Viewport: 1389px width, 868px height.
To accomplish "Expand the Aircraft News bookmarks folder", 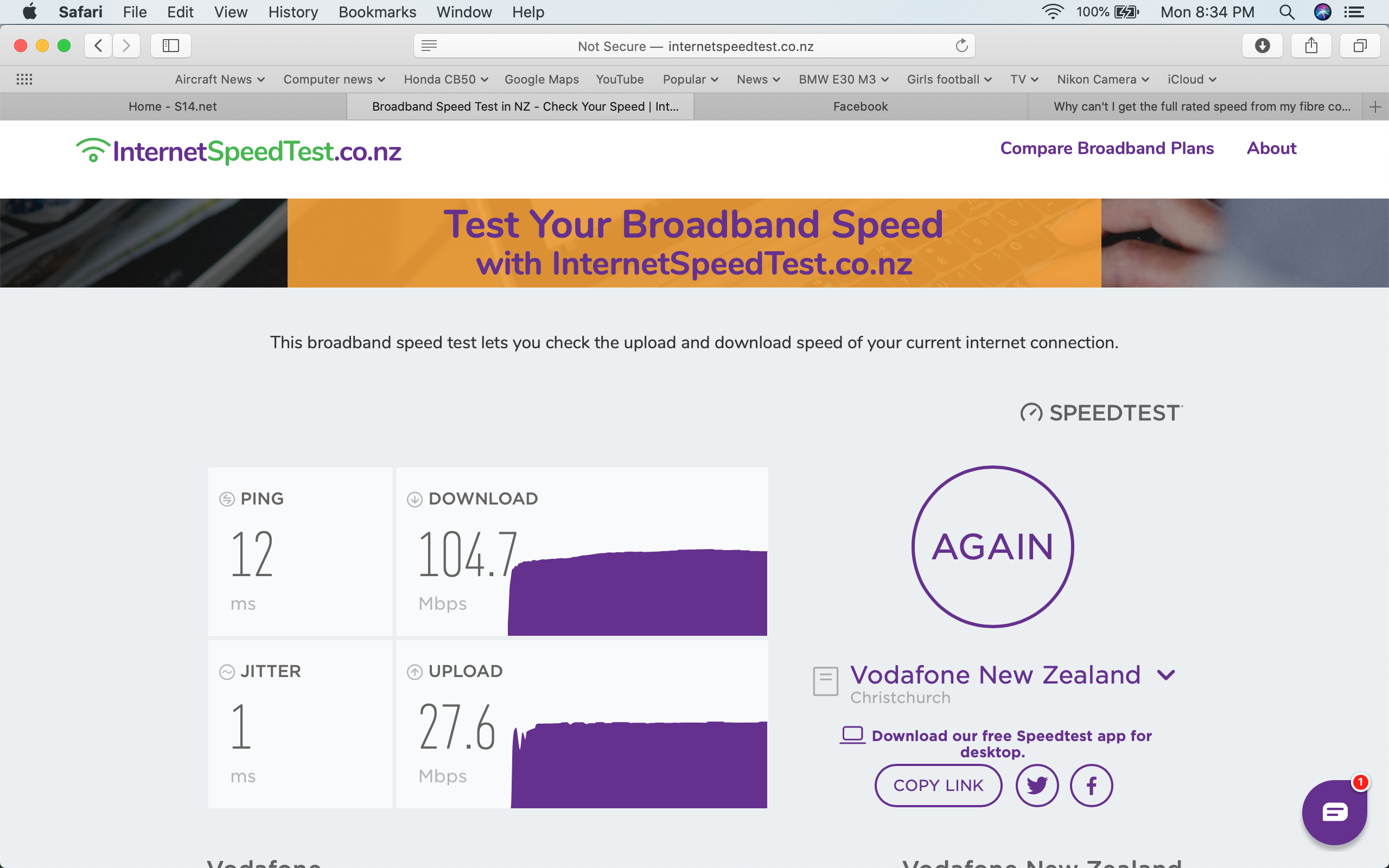I will coord(220,79).
